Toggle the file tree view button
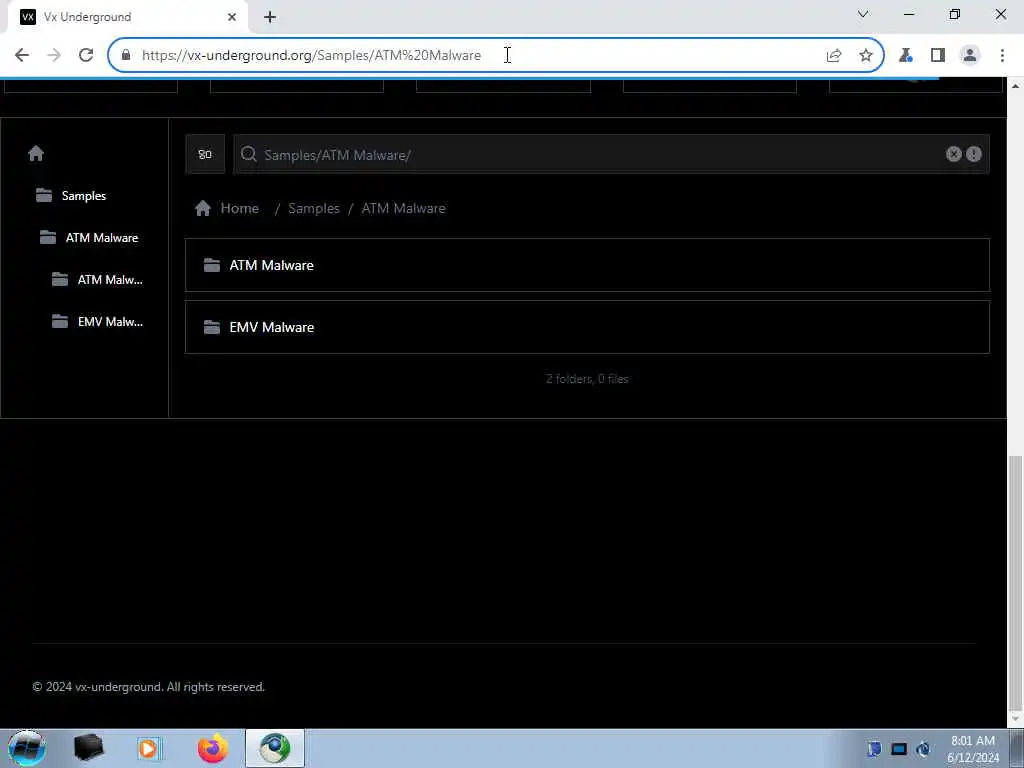The image size is (1024, 768). [205, 154]
